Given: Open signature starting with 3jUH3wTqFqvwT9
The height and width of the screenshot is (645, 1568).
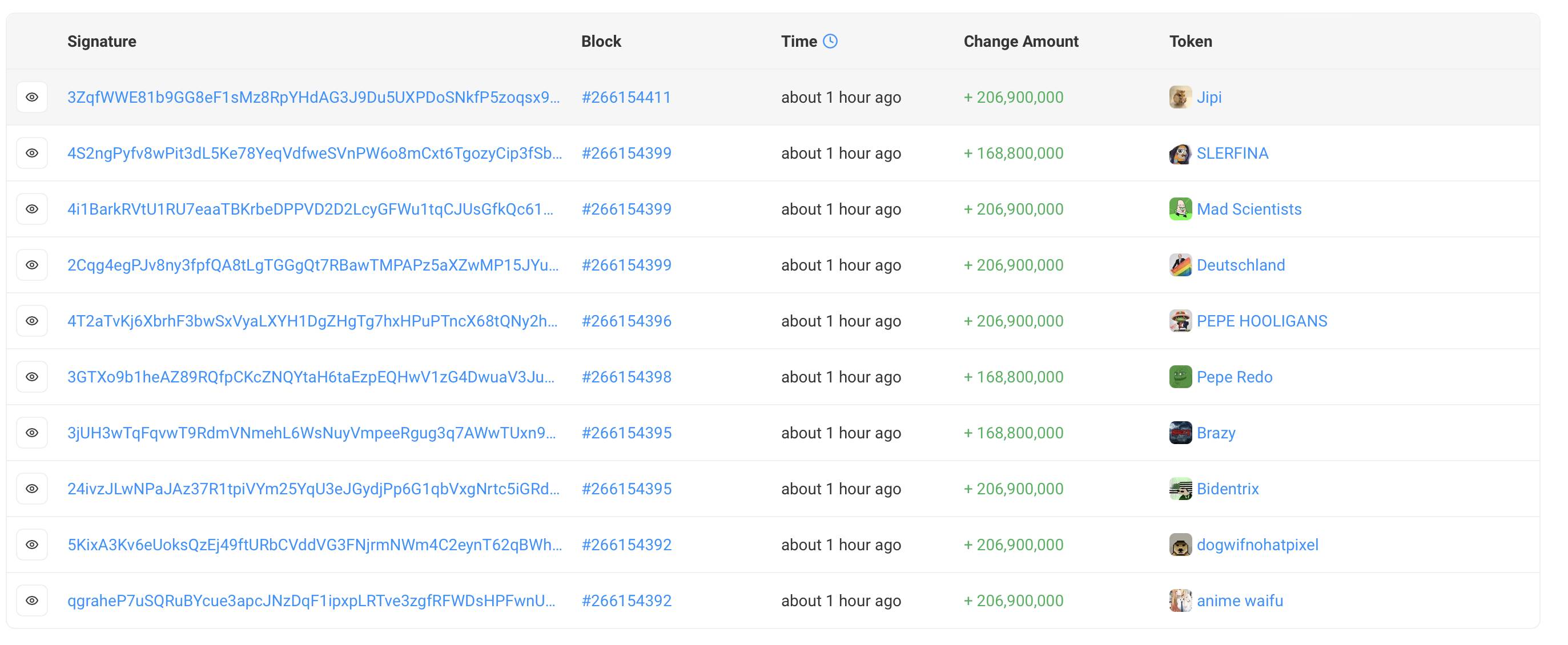Looking at the screenshot, I should click(x=312, y=433).
